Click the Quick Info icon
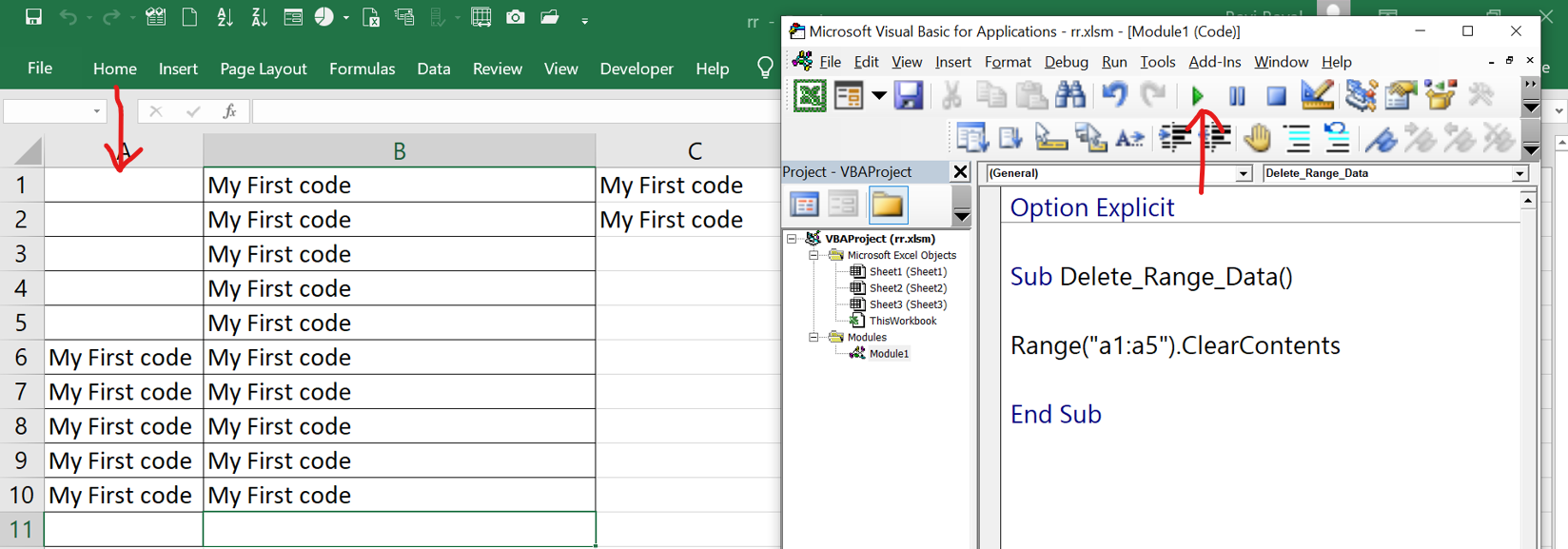This screenshot has height=549, width=1568. coord(1050,138)
